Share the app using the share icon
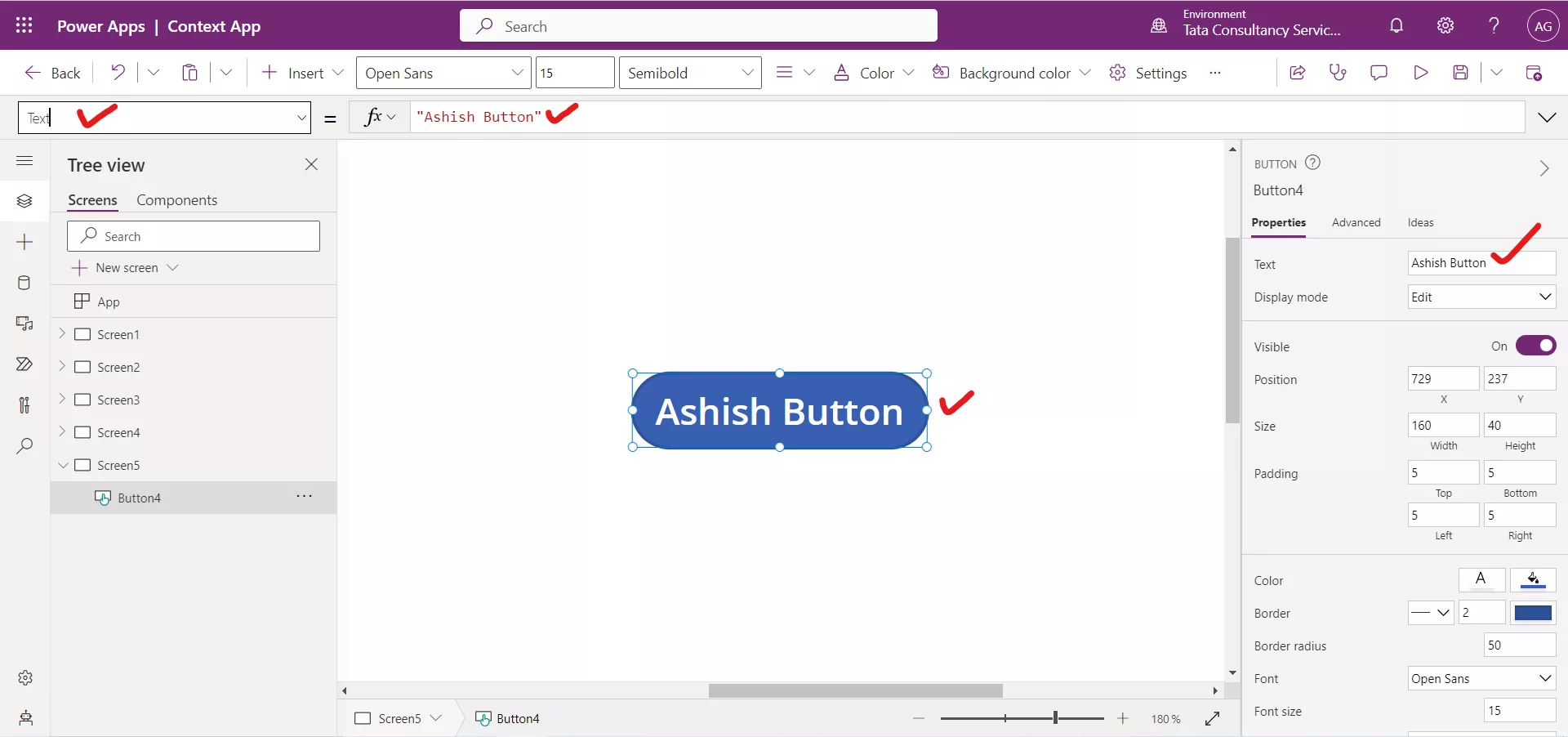 click(x=1298, y=73)
